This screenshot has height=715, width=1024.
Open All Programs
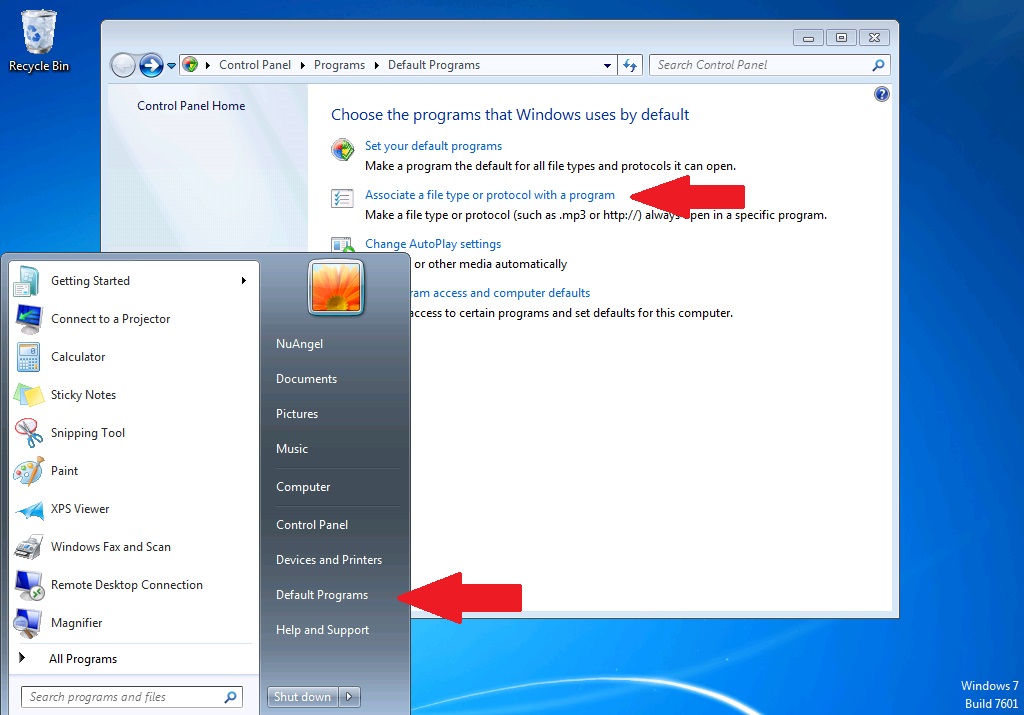pos(83,658)
